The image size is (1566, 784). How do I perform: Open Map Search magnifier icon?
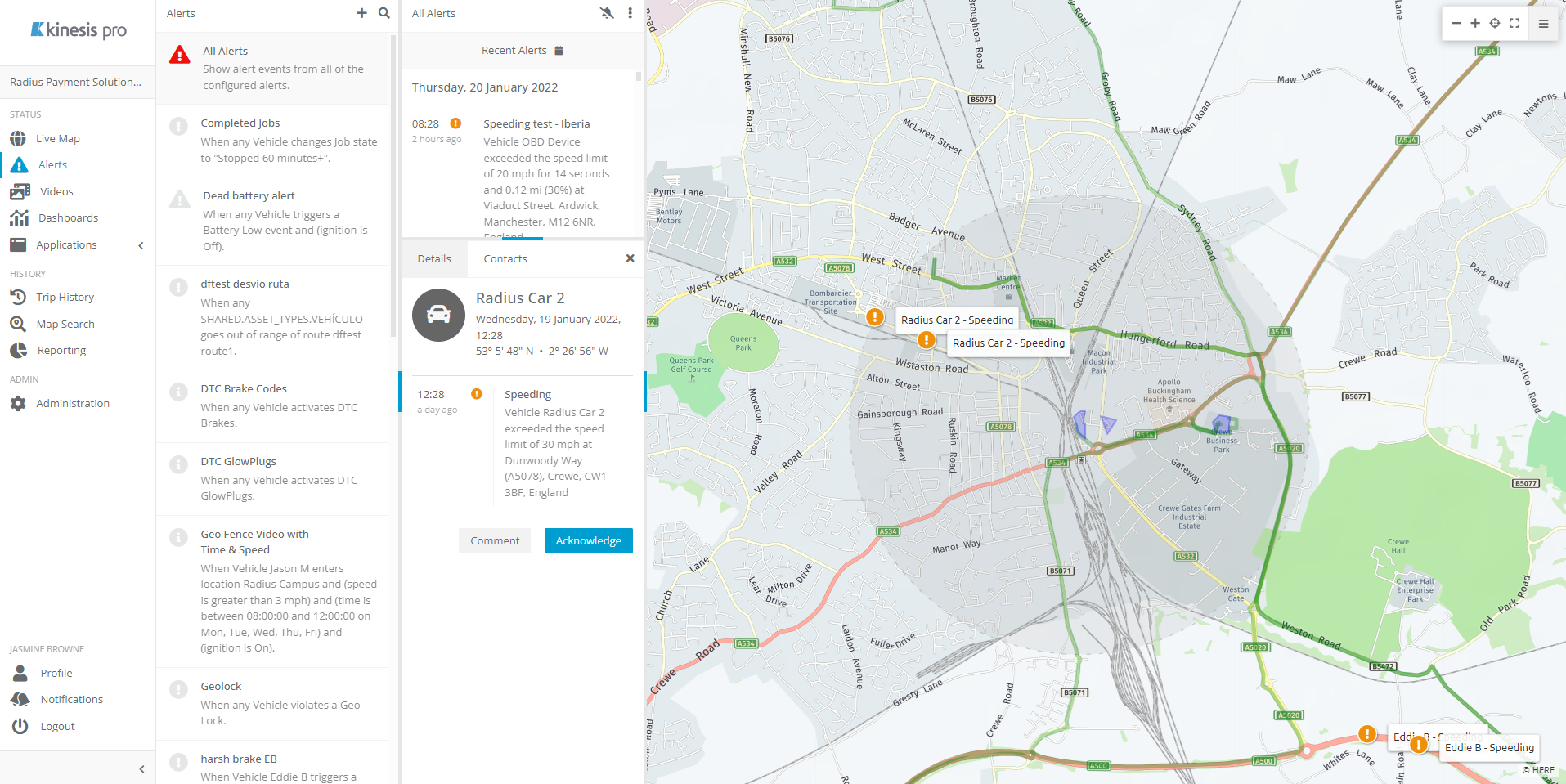coord(18,325)
